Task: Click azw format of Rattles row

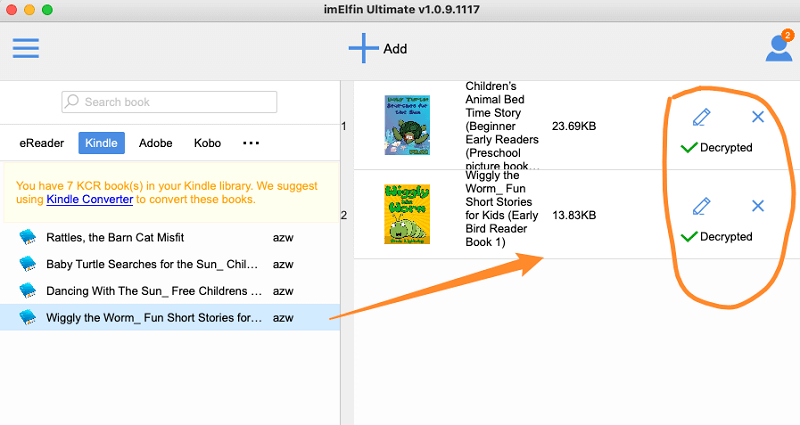Action: 283,238
